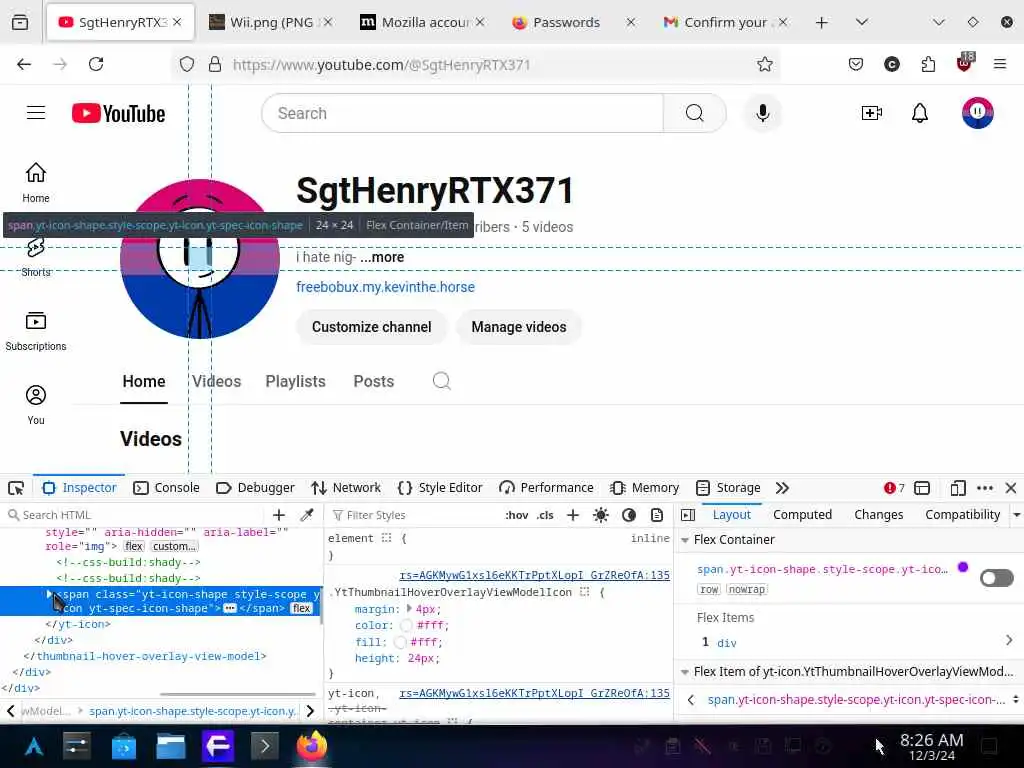Focus the Search HTML field
This screenshot has width=1024, height=768.
[x=137, y=515]
